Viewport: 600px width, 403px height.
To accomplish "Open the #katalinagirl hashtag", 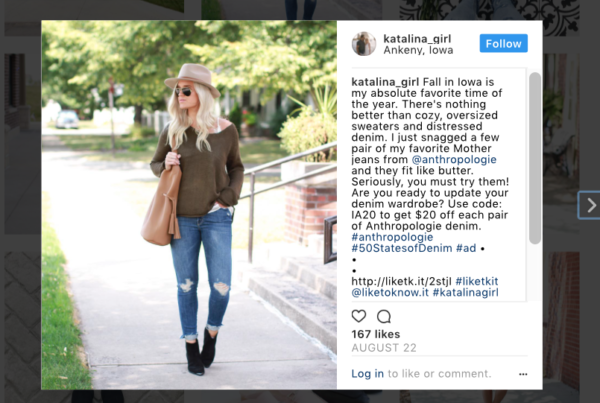I will (x=465, y=292).
